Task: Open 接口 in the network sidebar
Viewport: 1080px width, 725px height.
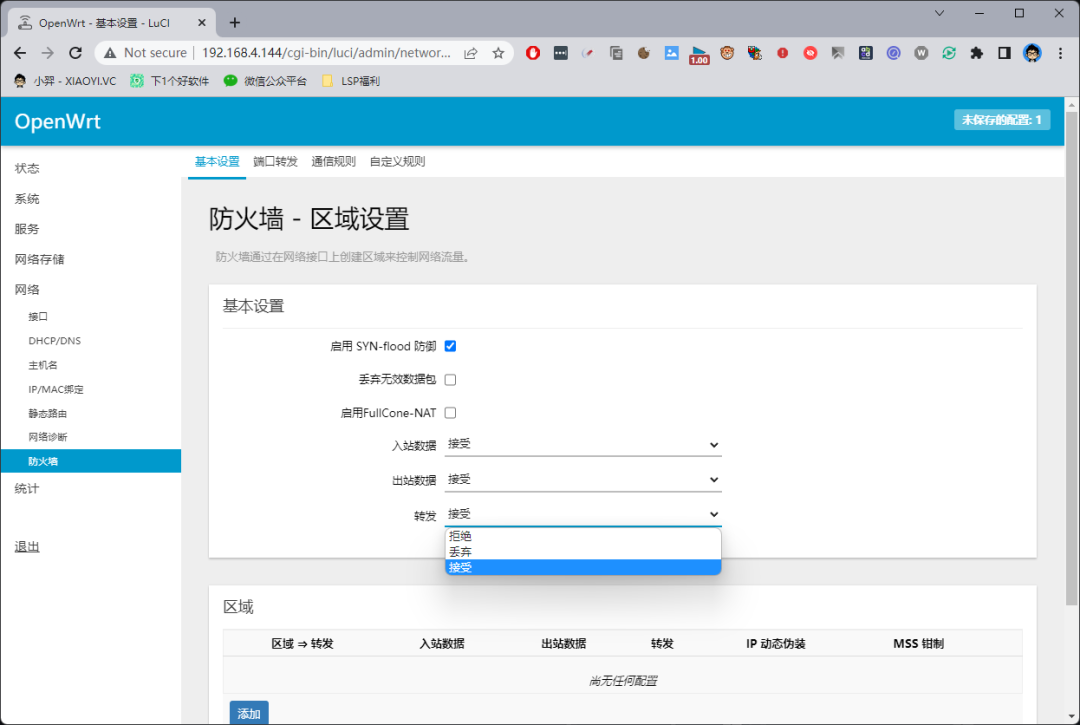Action: [38, 316]
